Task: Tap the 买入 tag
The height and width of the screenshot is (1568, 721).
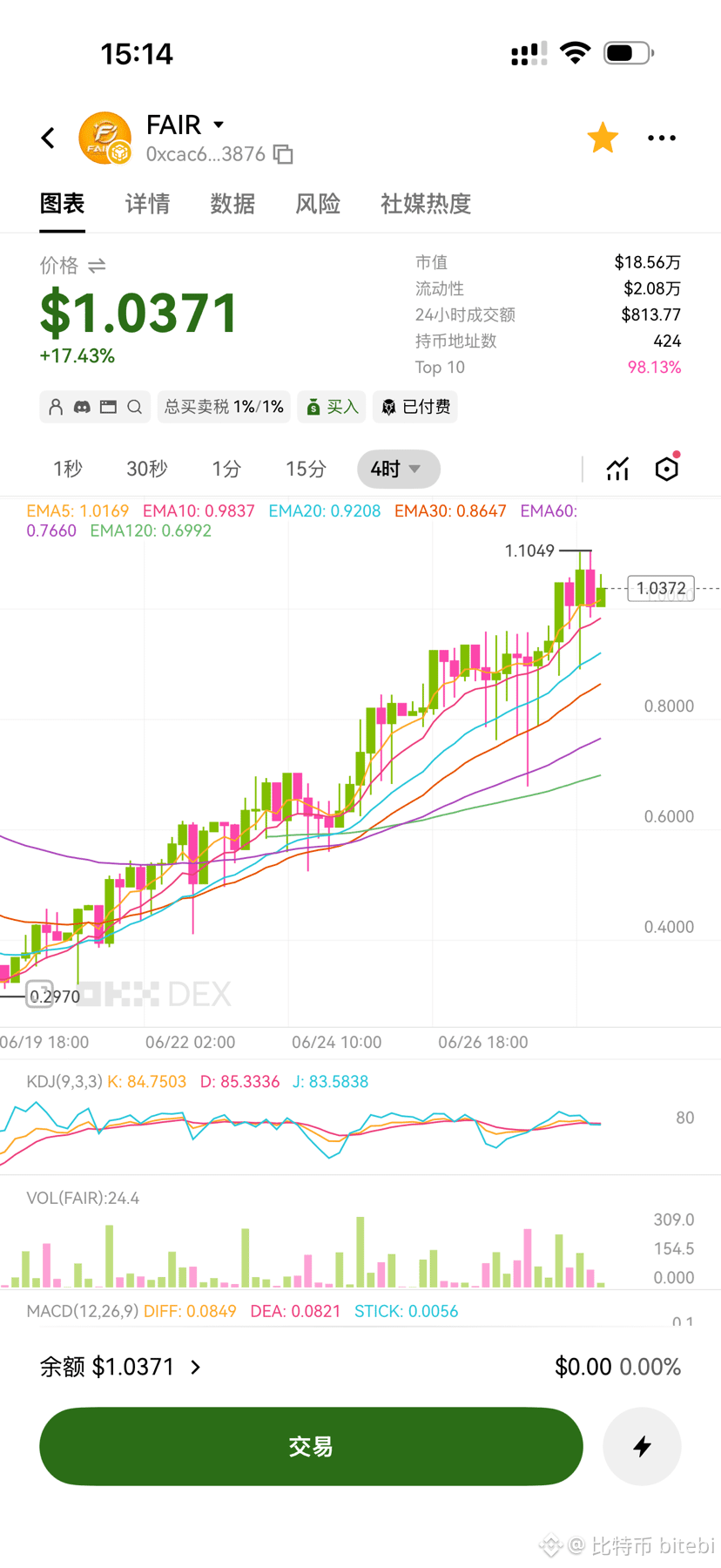Action: point(332,407)
